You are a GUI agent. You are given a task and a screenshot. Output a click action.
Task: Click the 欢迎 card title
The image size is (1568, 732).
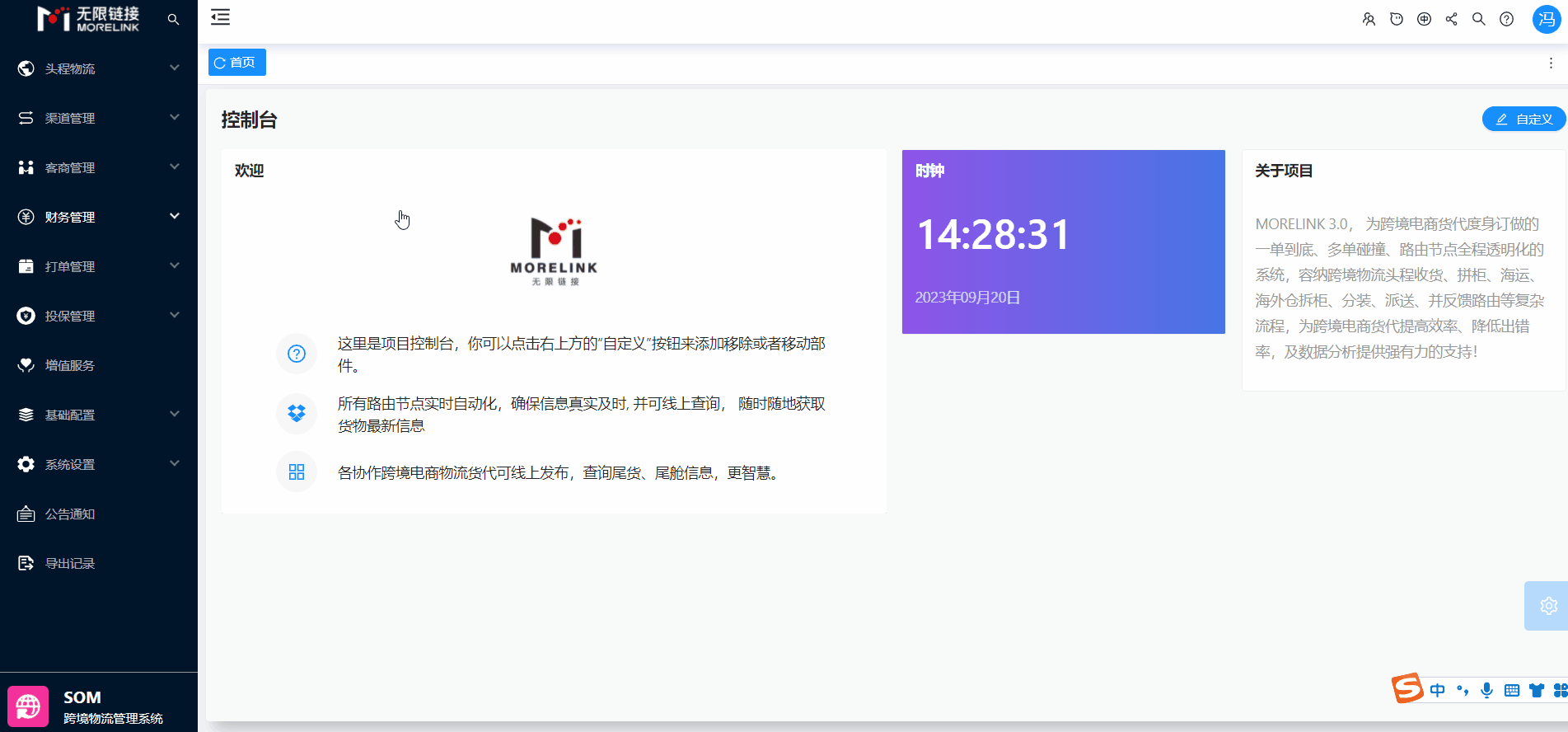(x=249, y=171)
